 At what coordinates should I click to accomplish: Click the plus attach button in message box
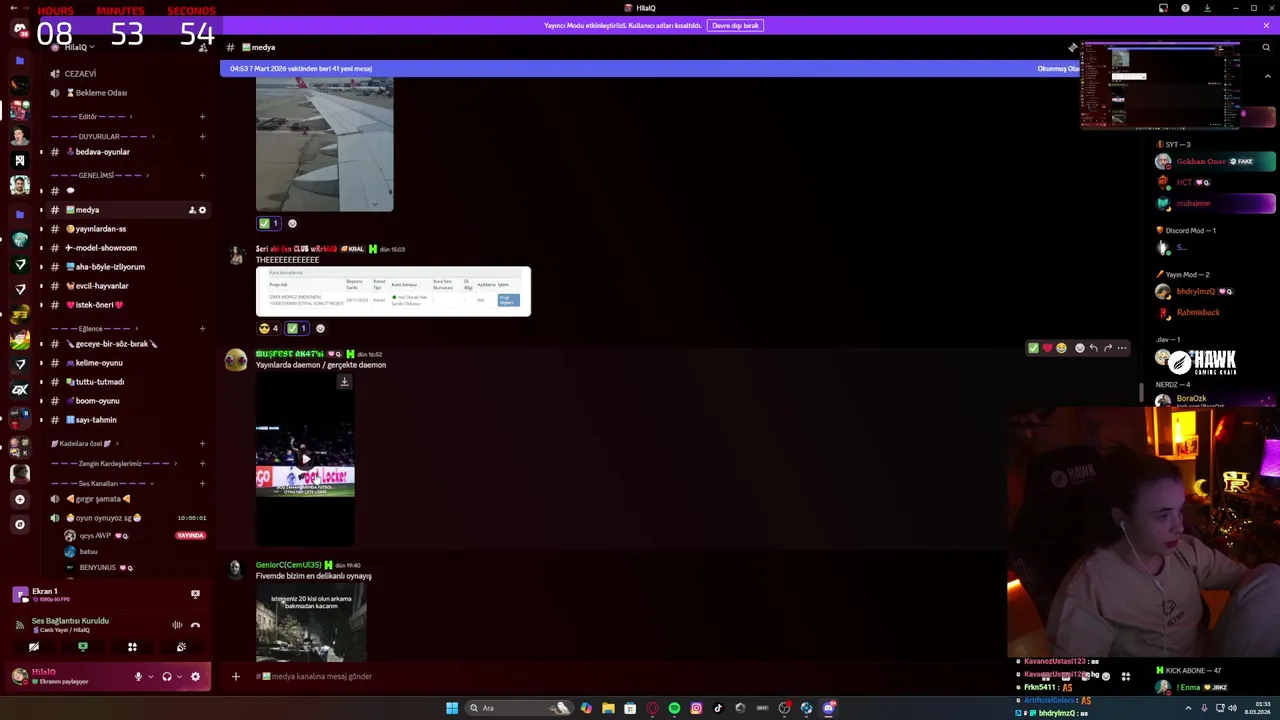click(236, 676)
